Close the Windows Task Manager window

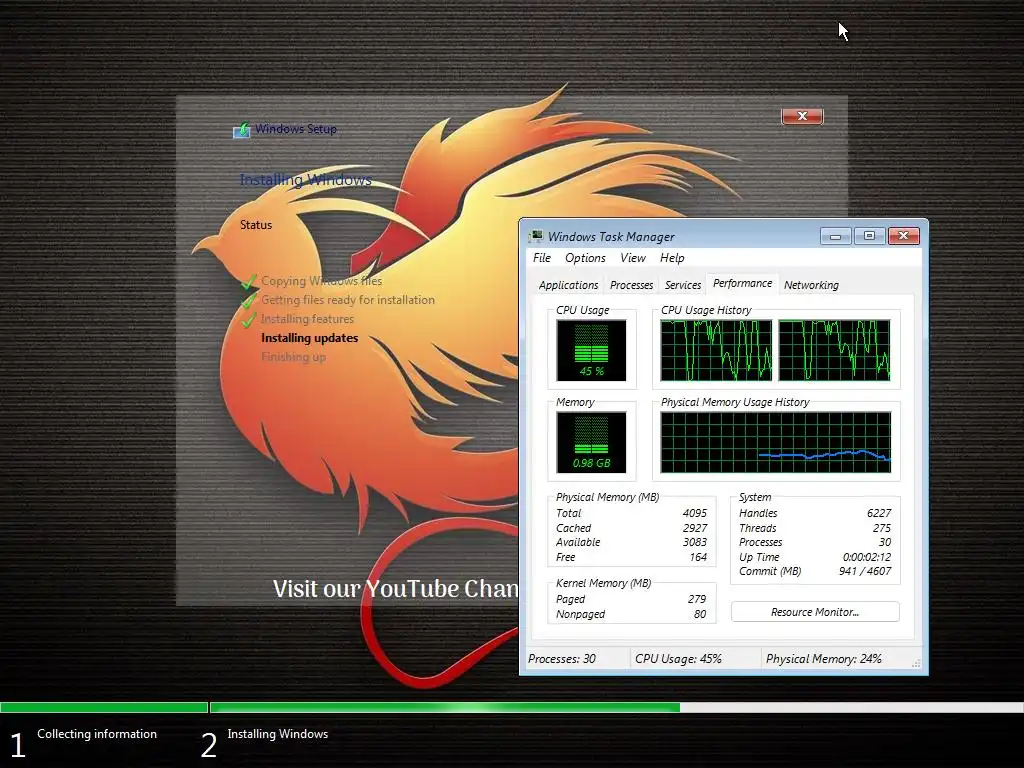(x=904, y=236)
